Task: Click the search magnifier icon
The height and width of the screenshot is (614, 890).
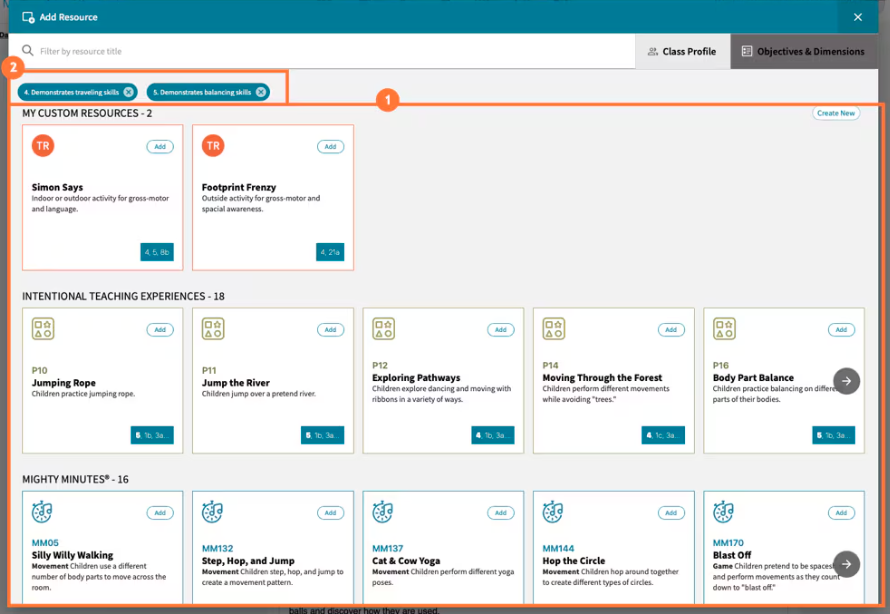Action: tap(25, 51)
